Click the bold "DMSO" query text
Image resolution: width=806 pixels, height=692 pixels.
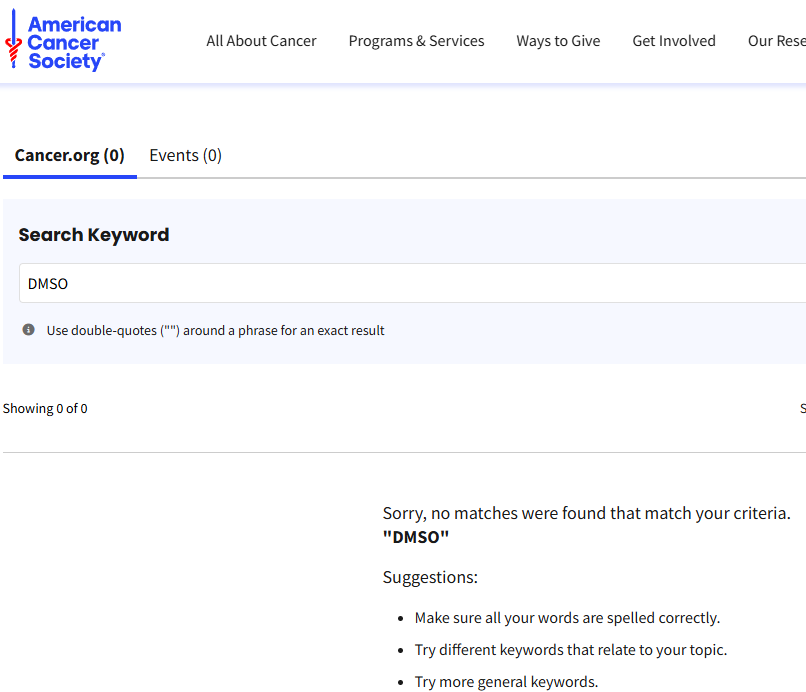tap(416, 537)
